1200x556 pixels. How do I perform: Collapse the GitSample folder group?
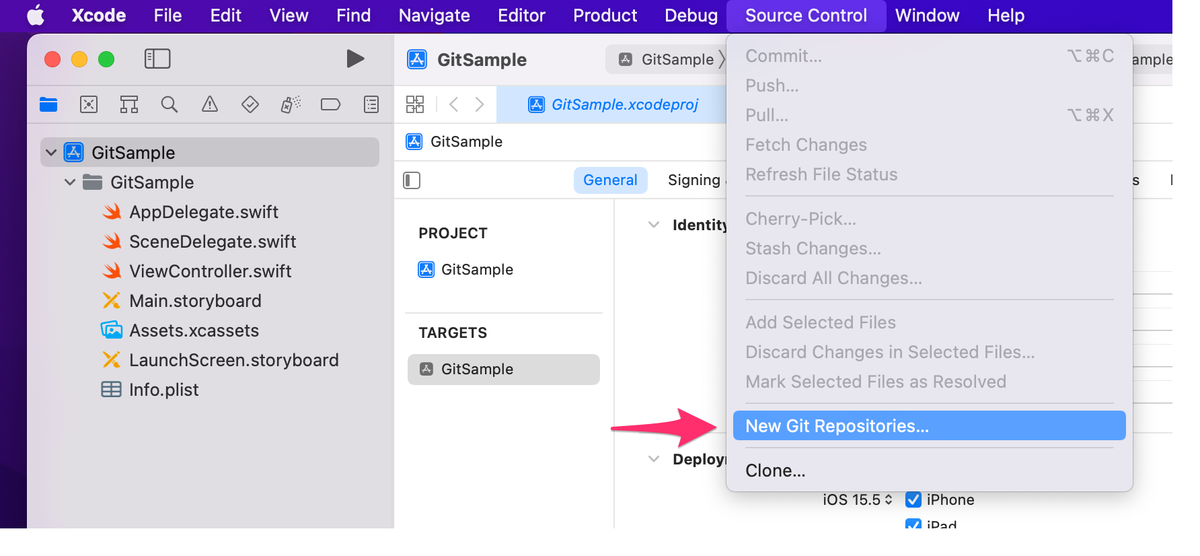click(x=70, y=182)
